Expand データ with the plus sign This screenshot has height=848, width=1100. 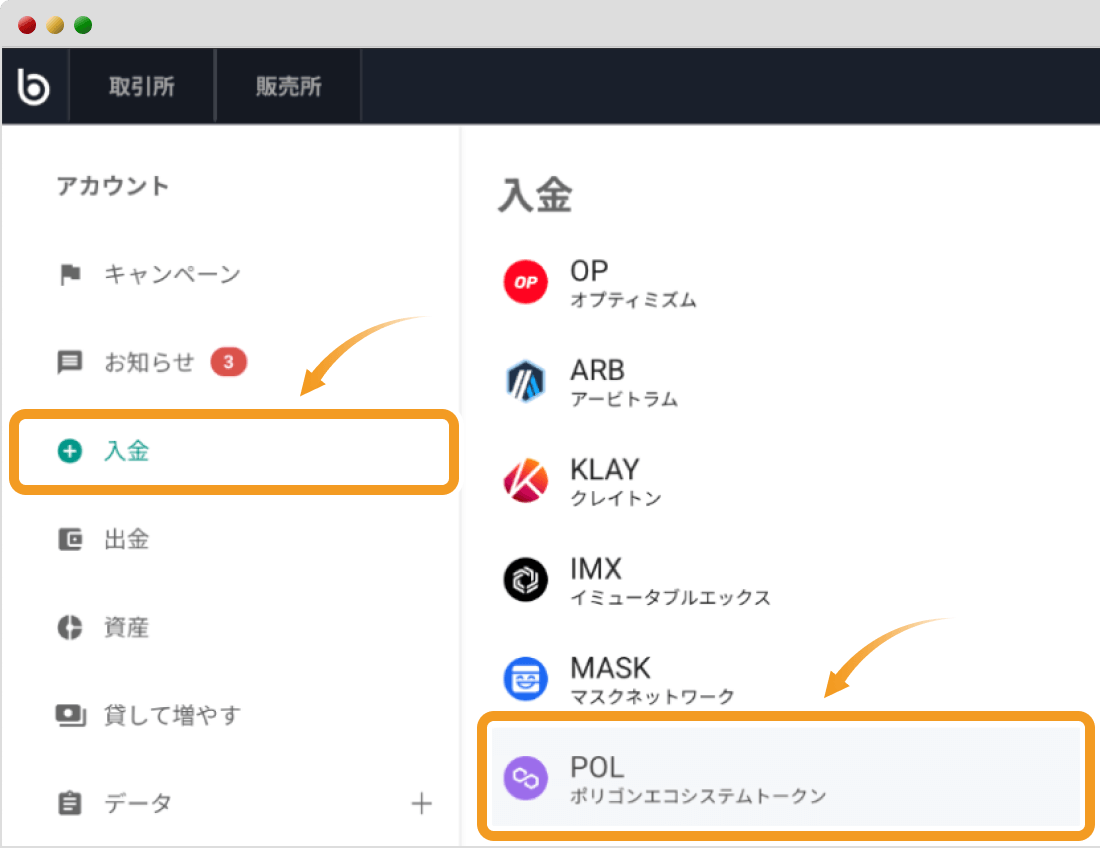pyautogui.click(x=422, y=803)
